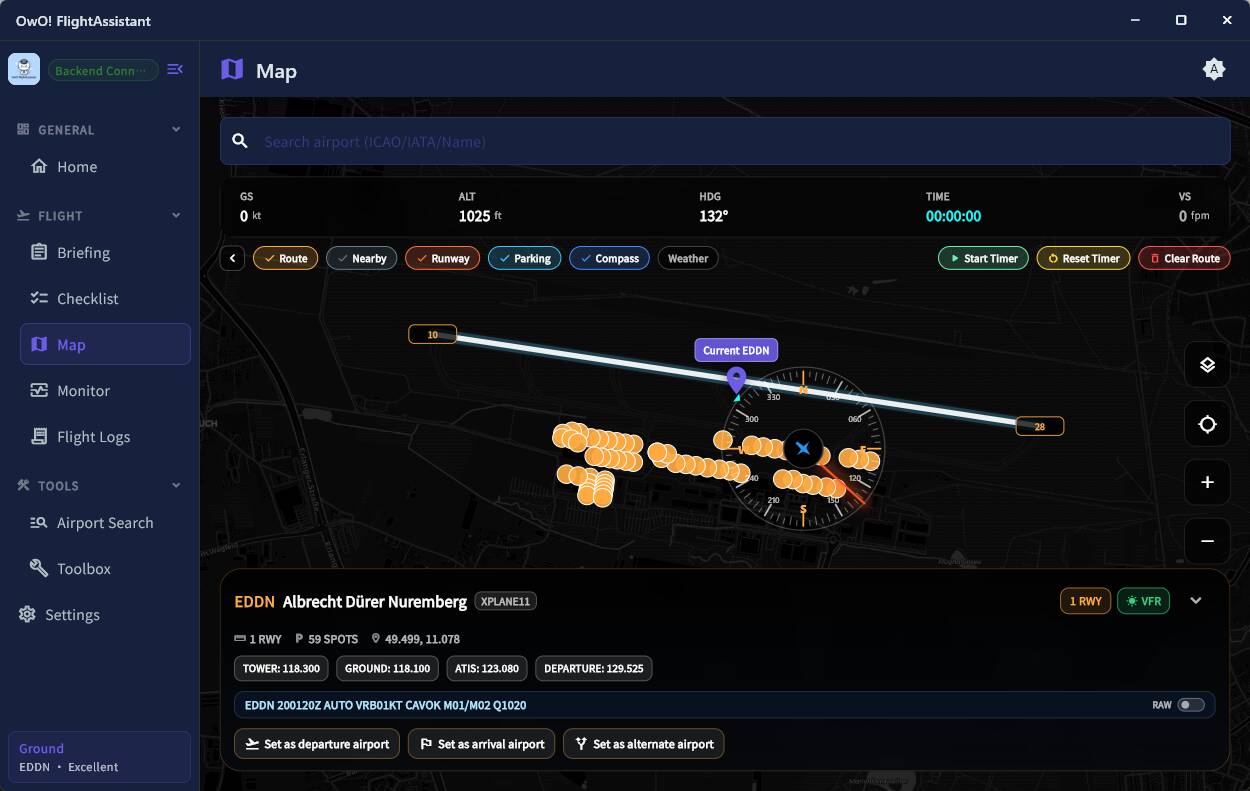Click the Backend Connected status badge
1250x791 pixels.
pyautogui.click(x=103, y=70)
